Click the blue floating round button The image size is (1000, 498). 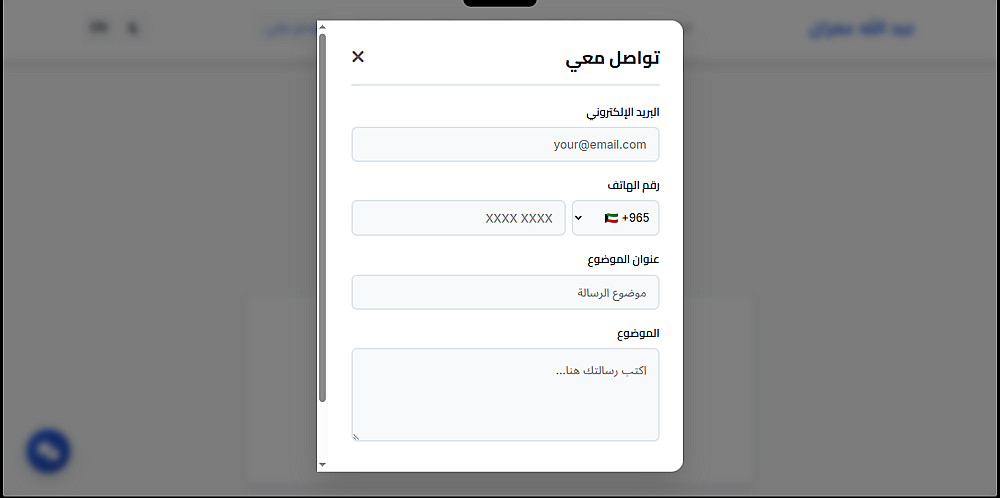tap(48, 451)
